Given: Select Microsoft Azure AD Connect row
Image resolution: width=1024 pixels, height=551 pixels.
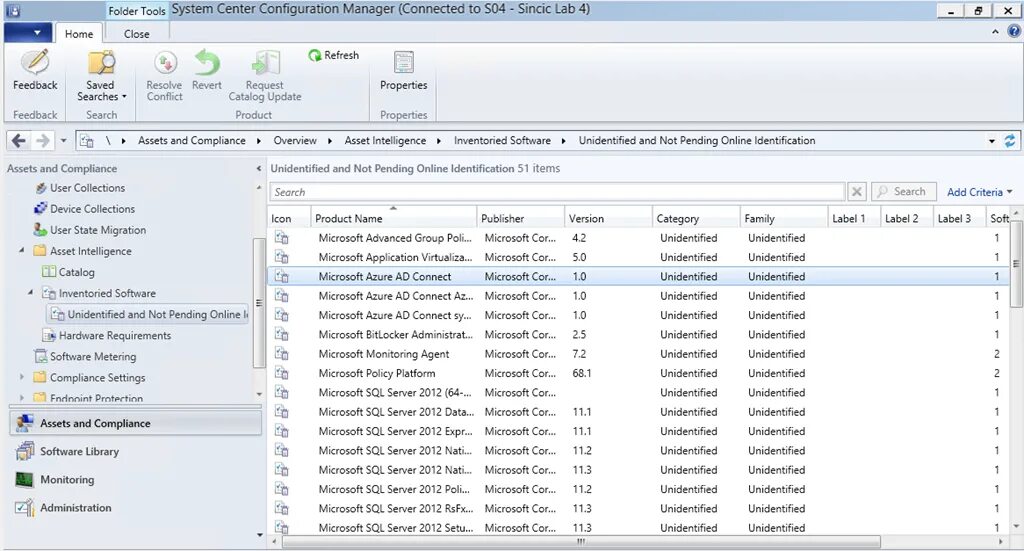Looking at the screenshot, I should [638, 277].
